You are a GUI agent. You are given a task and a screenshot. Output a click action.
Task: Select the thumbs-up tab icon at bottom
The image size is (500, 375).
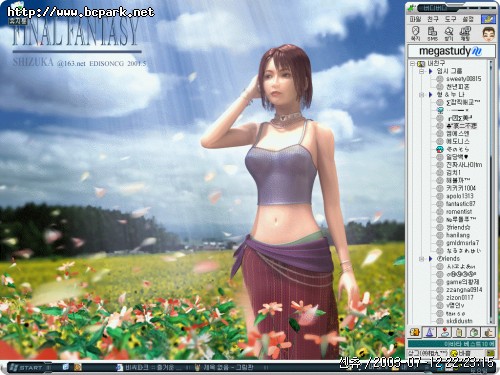[489, 332]
